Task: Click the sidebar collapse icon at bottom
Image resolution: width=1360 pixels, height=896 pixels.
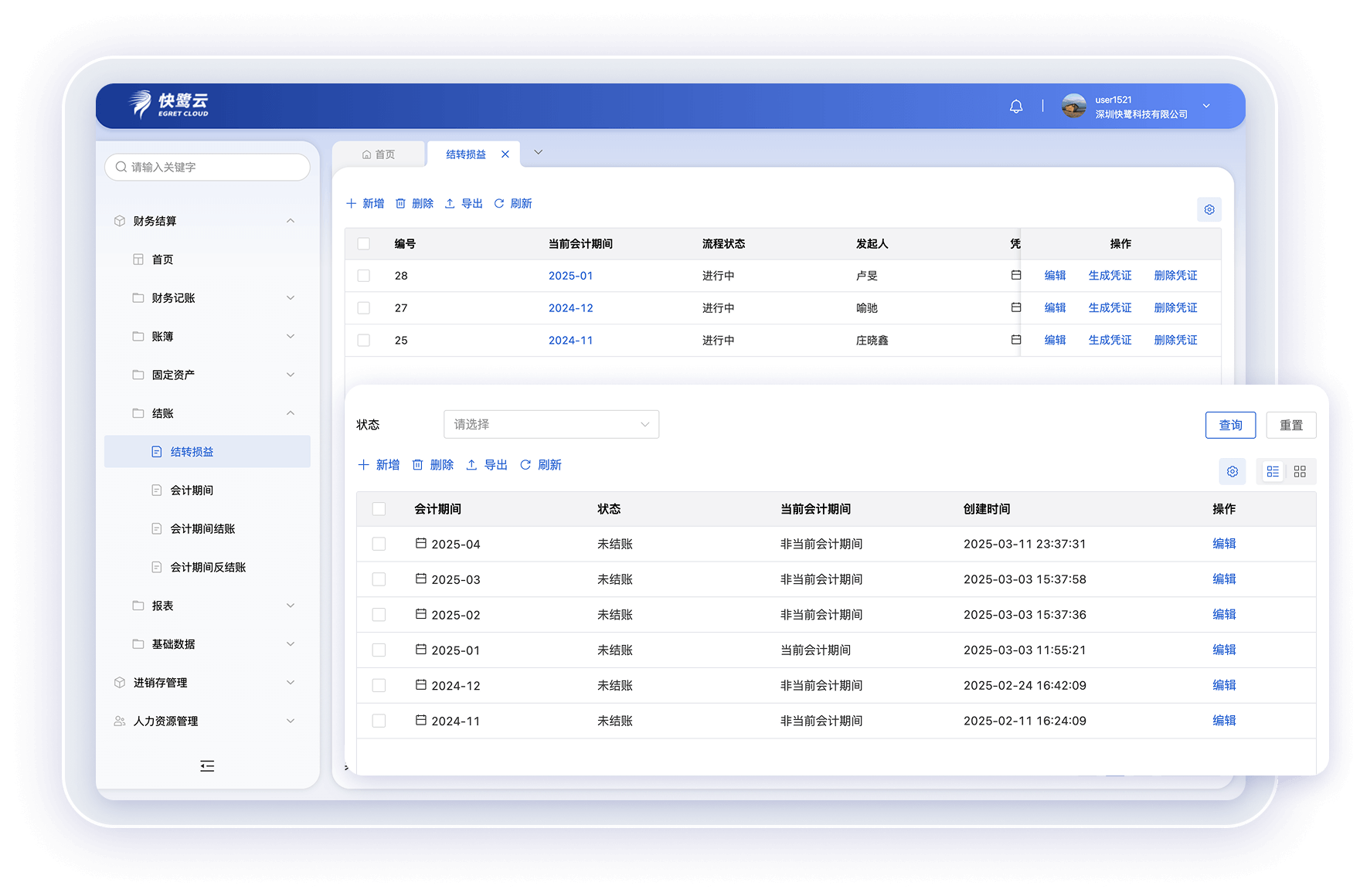Action: coord(207,766)
